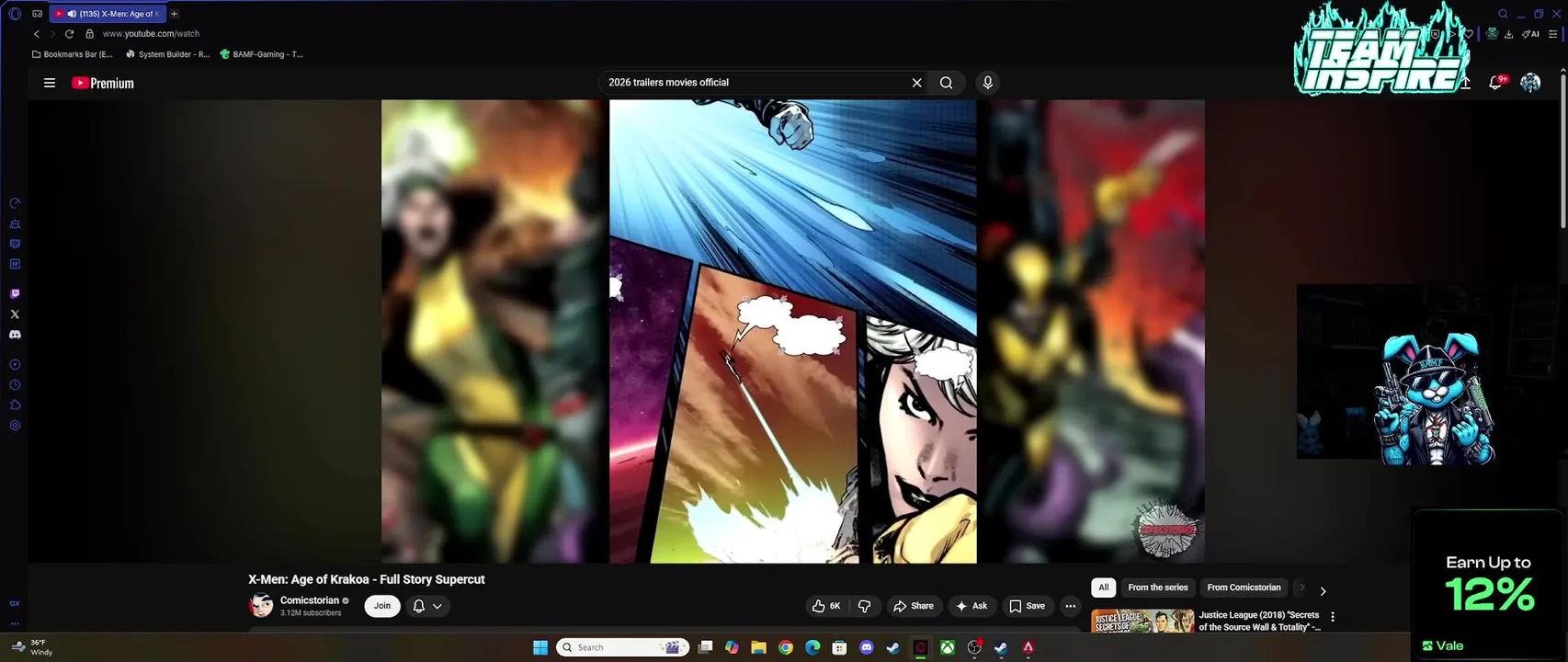The image size is (1568, 662).
Task: Open System Builder bookmark
Action: pyautogui.click(x=168, y=54)
